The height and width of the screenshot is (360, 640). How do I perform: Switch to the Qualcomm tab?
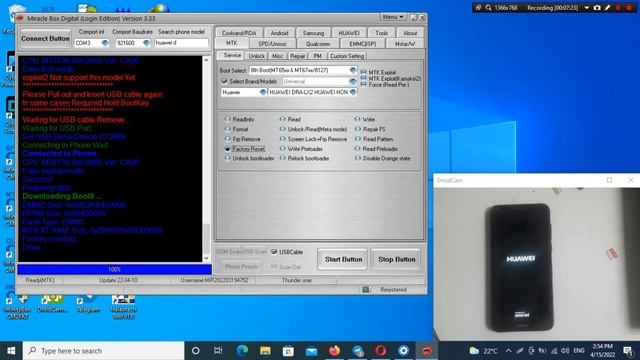[x=318, y=44]
